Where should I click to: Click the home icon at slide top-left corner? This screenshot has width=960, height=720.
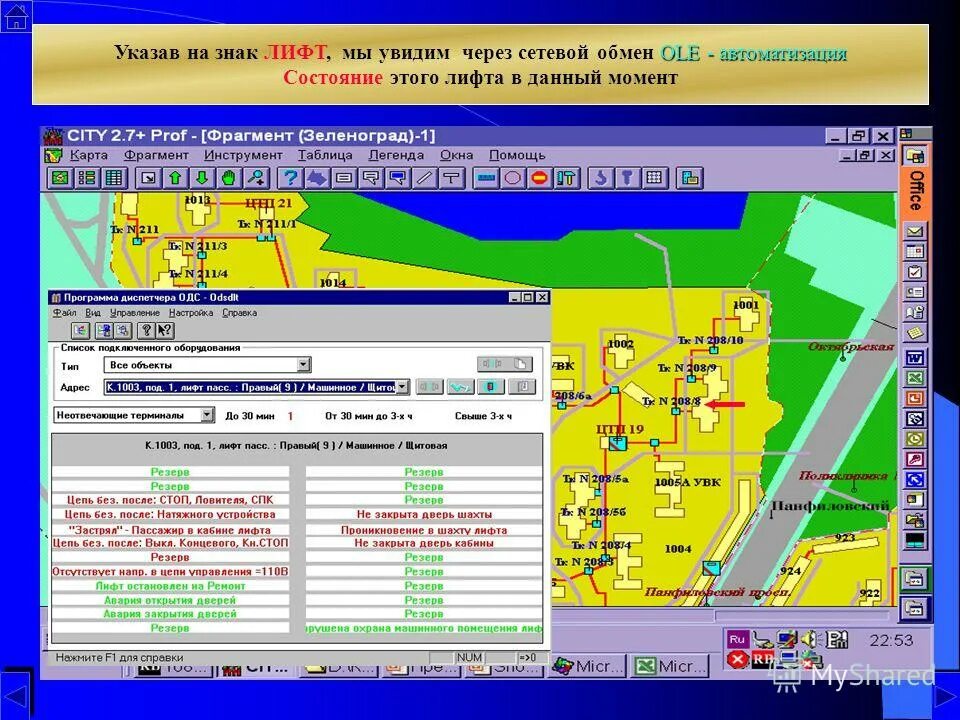coord(15,17)
